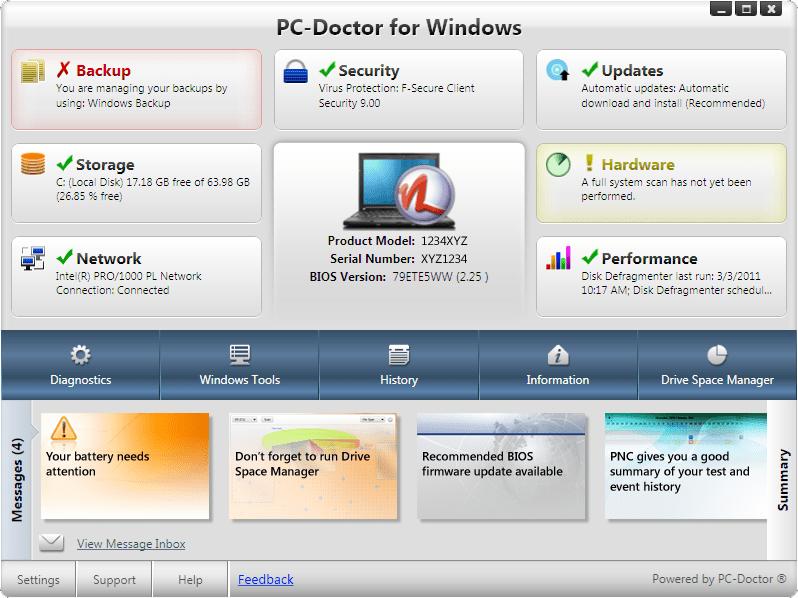Launch Drive Space Manager tab

tap(717, 366)
